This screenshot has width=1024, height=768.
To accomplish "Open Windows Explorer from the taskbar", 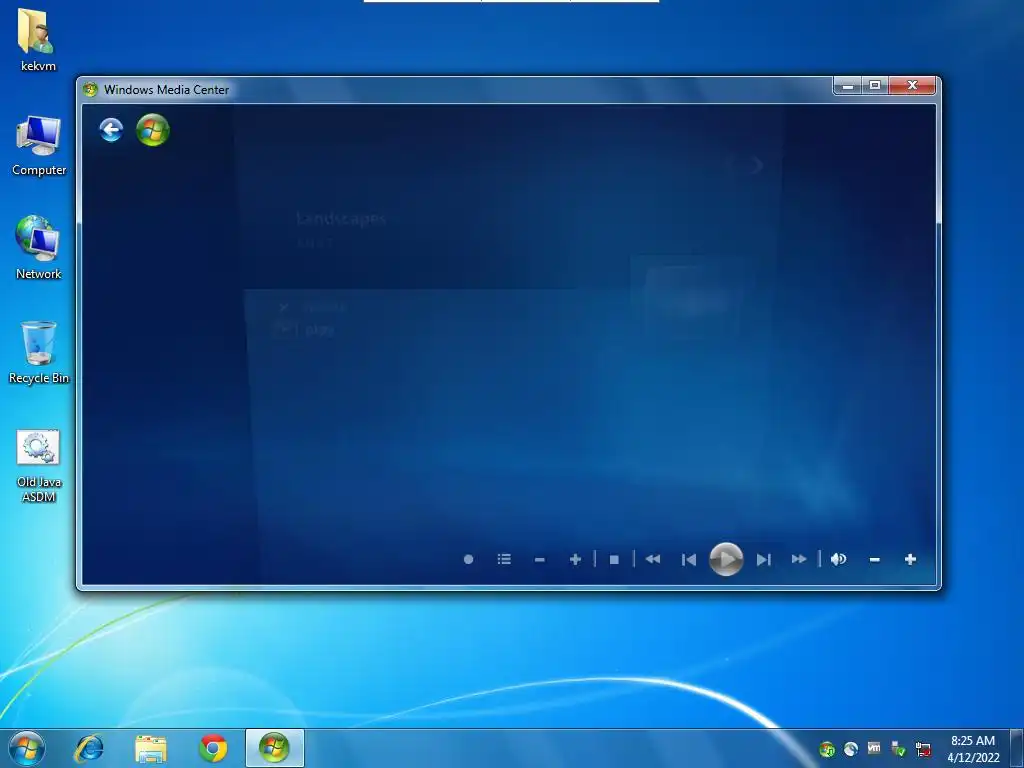I will pos(151,748).
